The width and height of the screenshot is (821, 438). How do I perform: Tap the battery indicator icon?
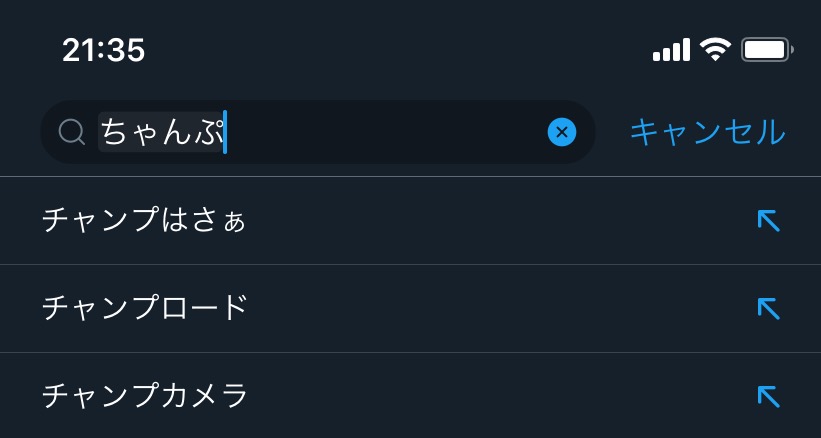767,49
